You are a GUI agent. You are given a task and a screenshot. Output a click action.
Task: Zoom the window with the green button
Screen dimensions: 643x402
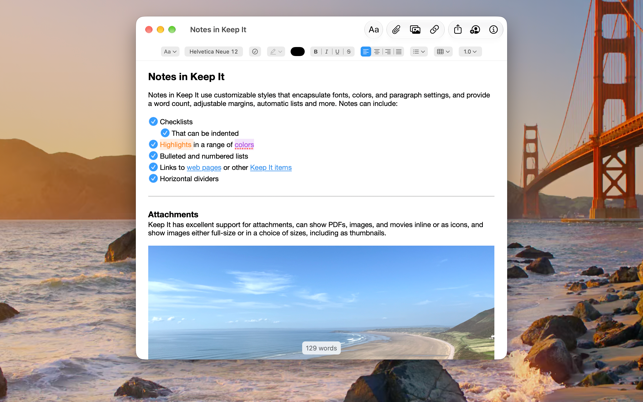tap(172, 30)
